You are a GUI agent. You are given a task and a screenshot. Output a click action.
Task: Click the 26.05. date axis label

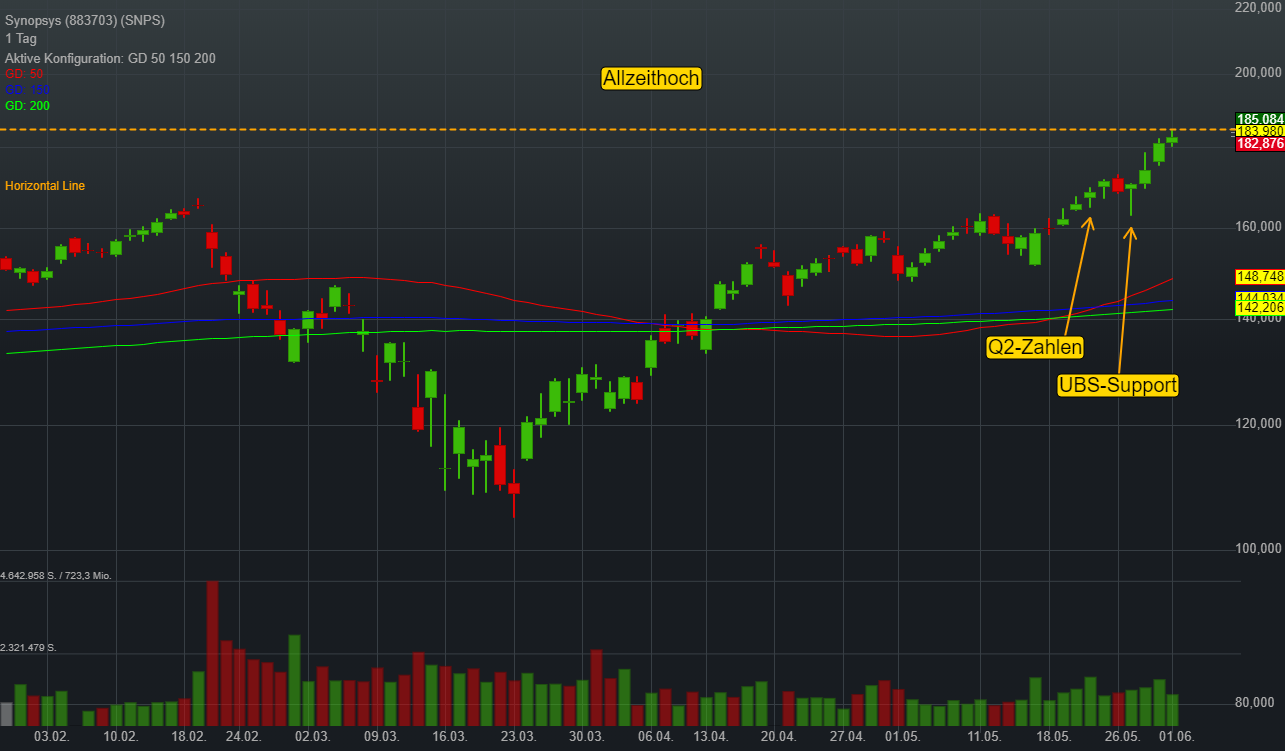[1122, 737]
